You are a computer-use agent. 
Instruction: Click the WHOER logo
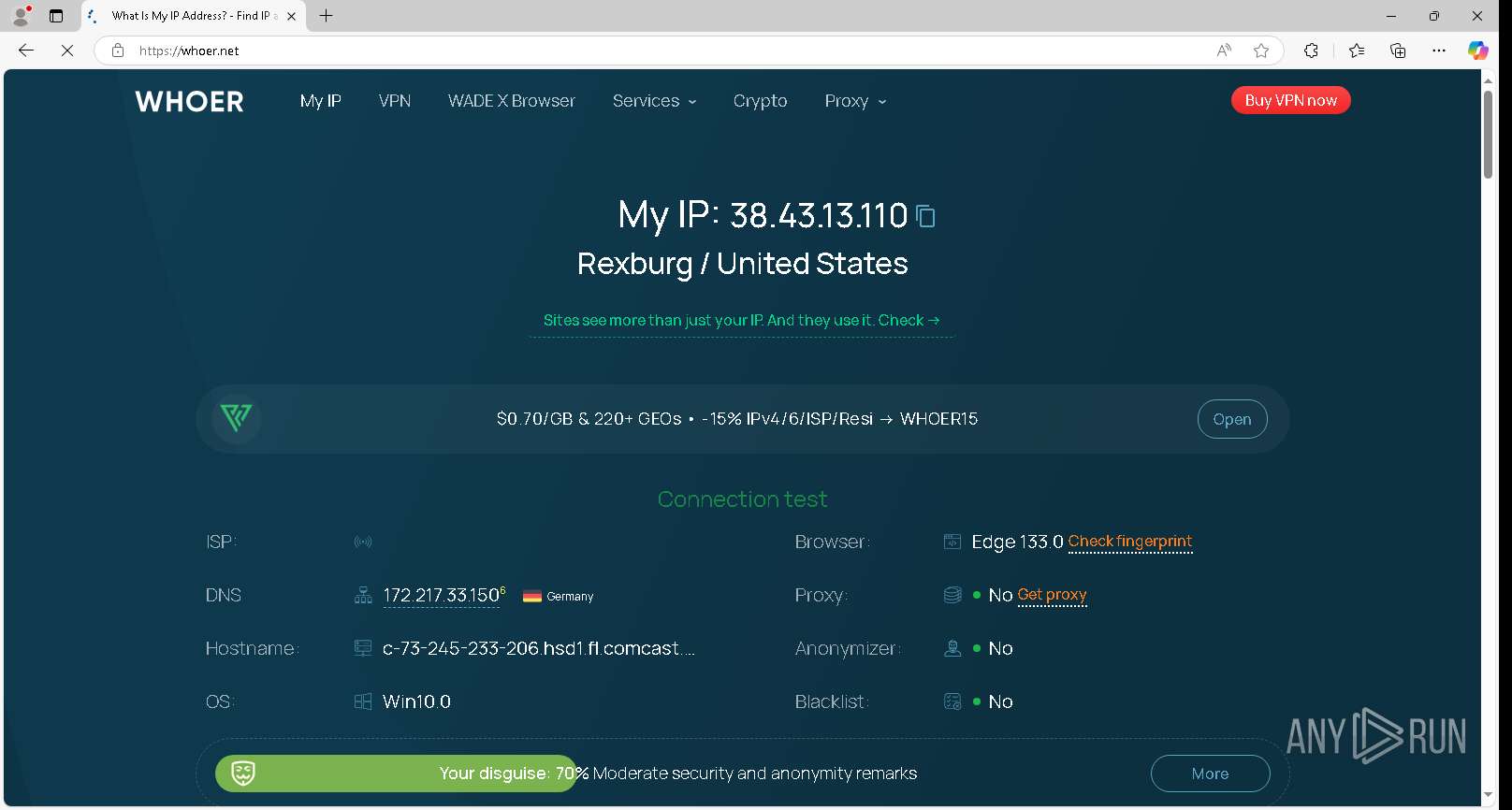(x=189, y=101)
